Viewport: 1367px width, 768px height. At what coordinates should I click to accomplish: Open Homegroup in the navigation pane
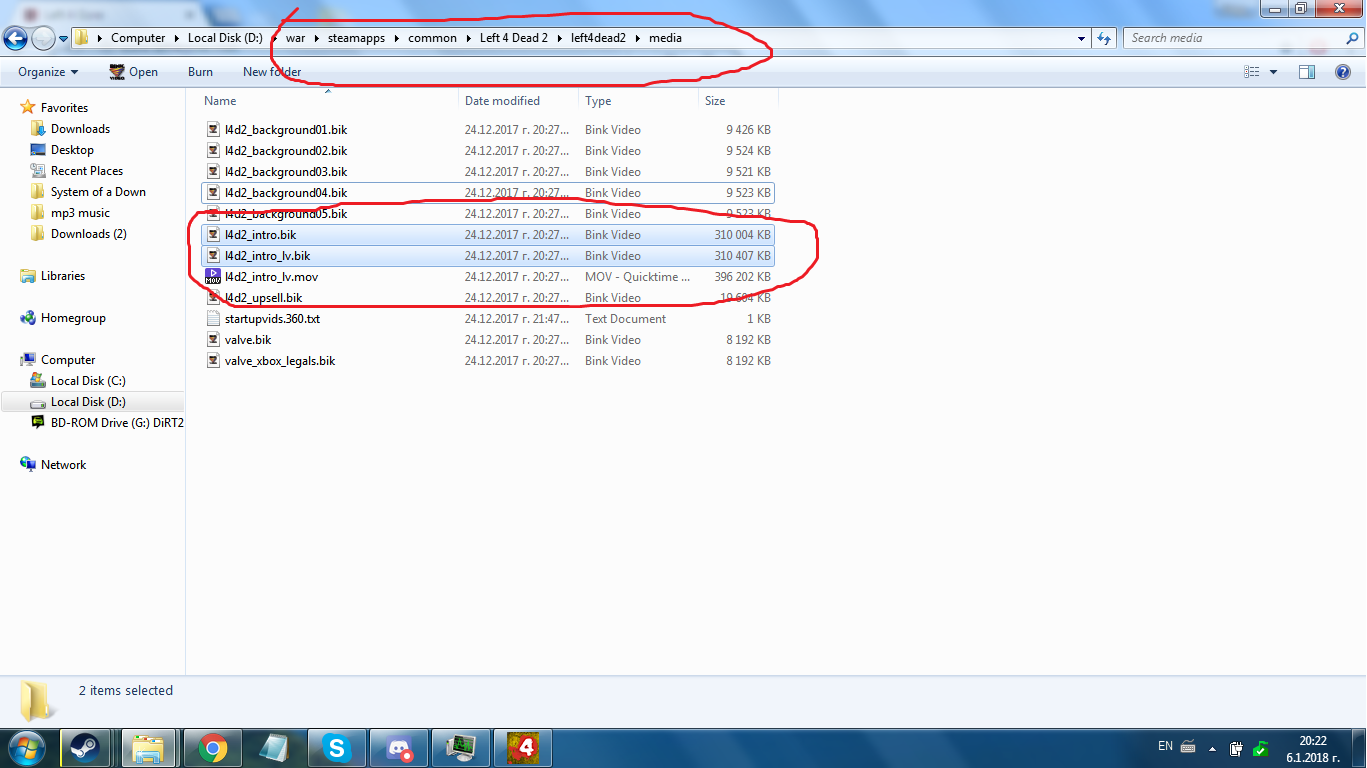[x=73, y=318]
